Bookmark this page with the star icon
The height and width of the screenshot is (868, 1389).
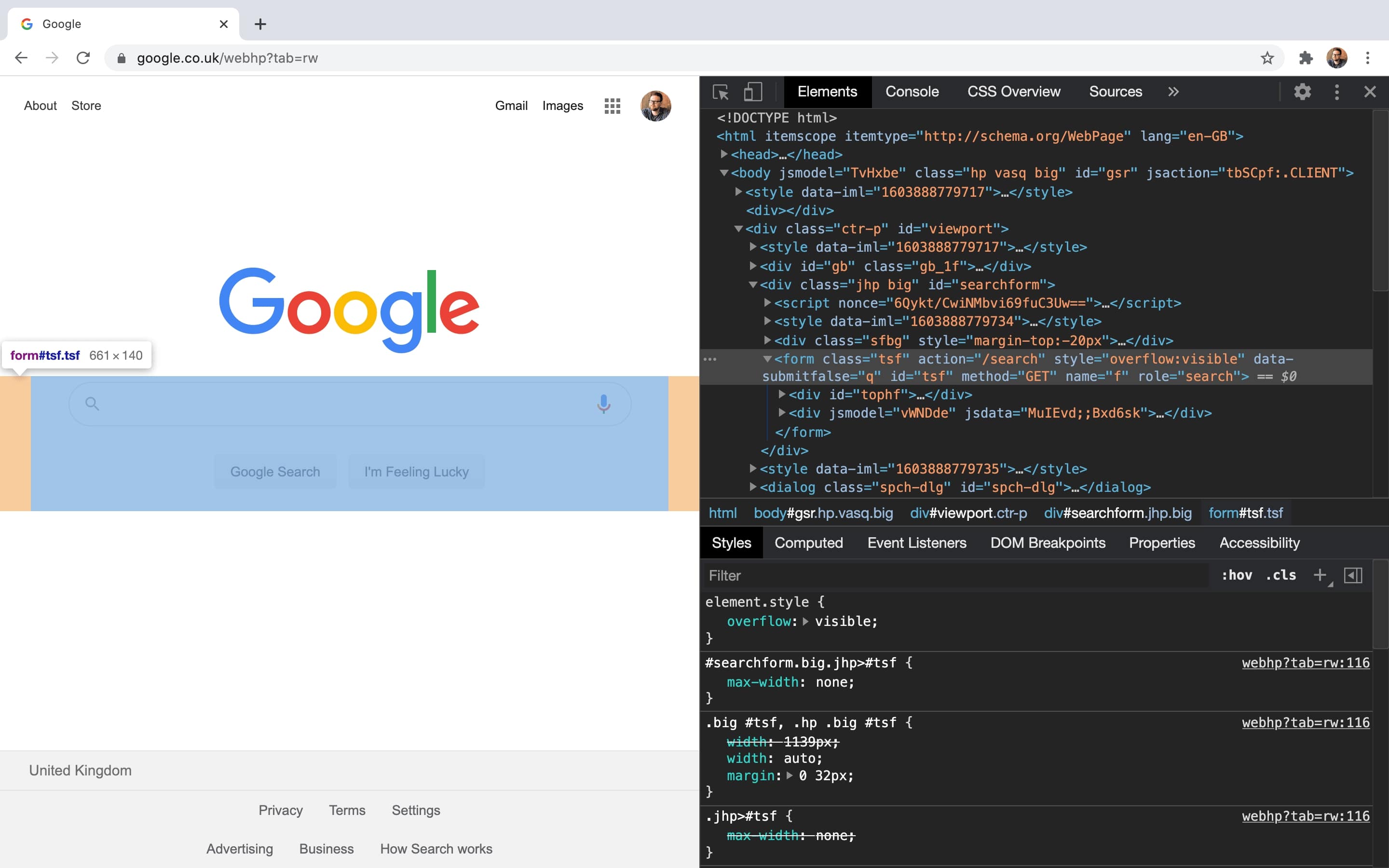[x=1267, y=58]
